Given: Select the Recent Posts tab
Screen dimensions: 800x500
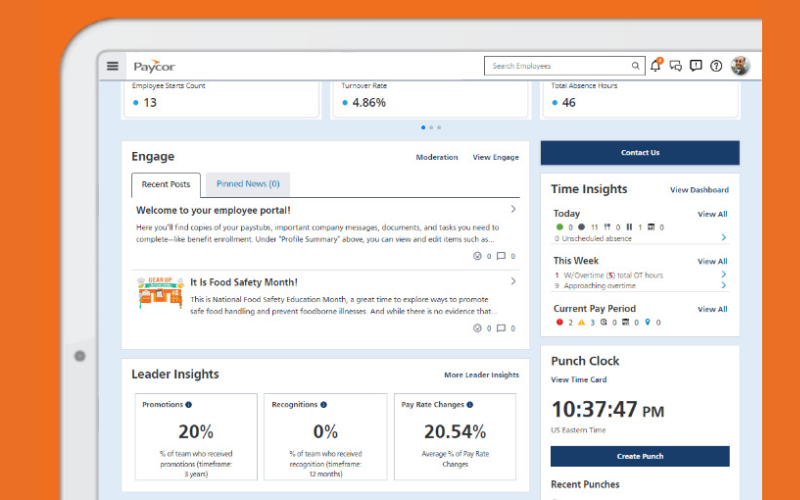Looking at the screenshot, I should (166, 185).
